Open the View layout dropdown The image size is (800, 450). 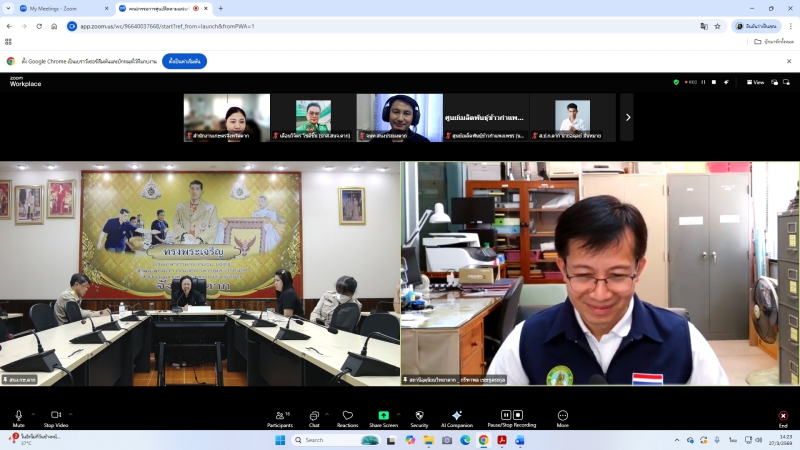757,82
